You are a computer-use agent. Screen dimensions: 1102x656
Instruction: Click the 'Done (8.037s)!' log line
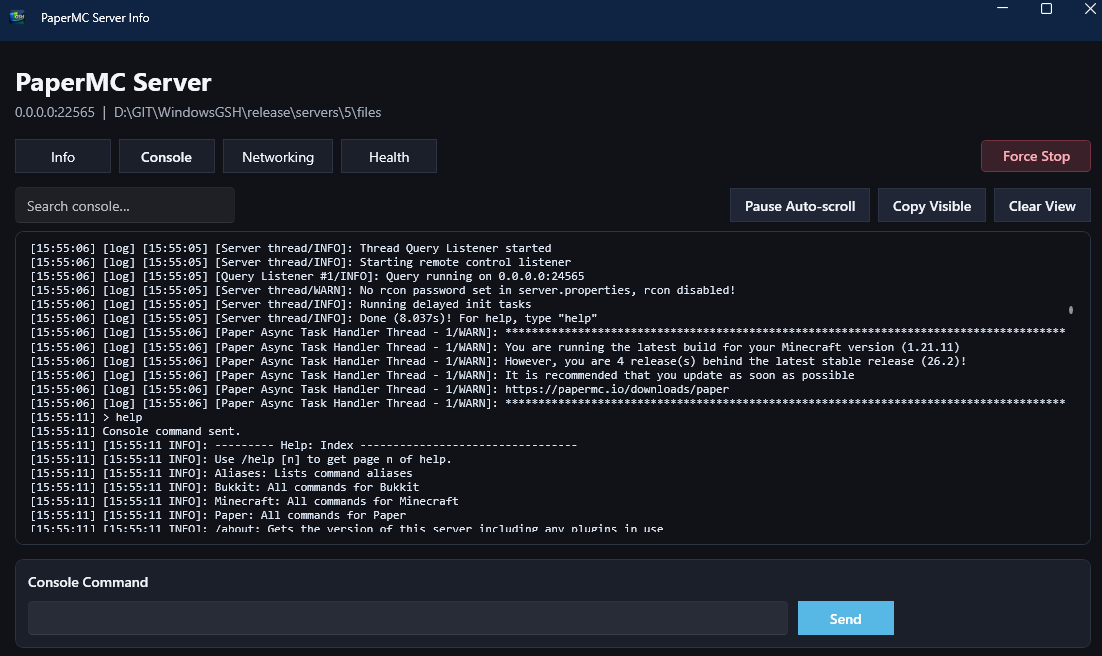313,319
